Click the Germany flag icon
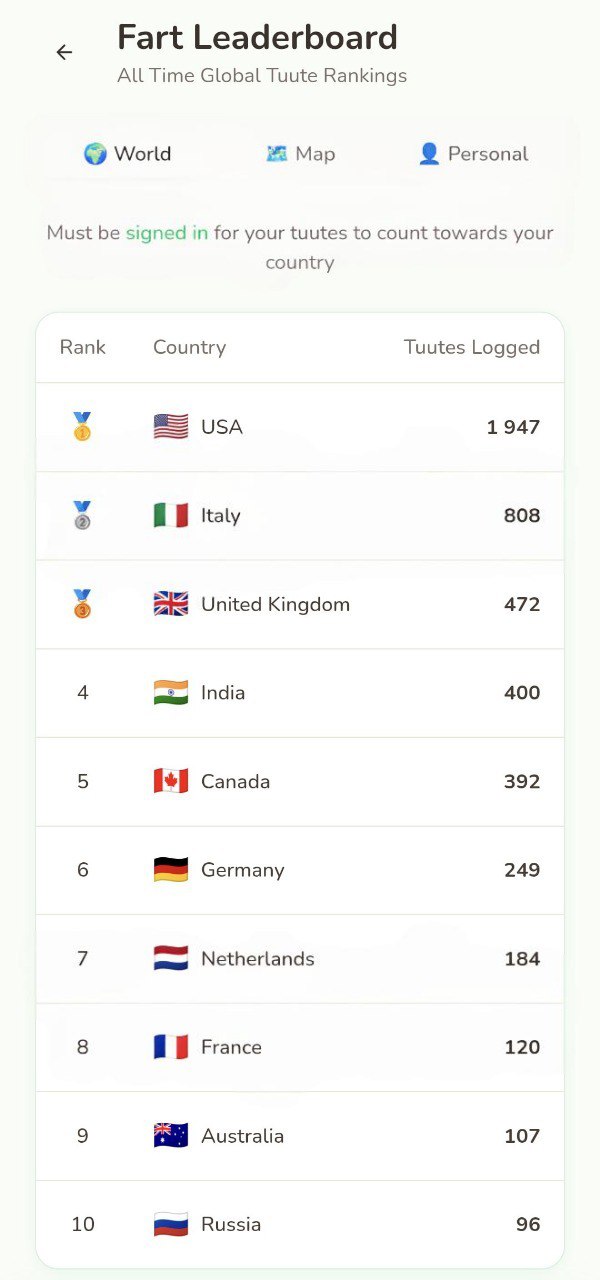600x1280 pixels. tap(171, 869)
